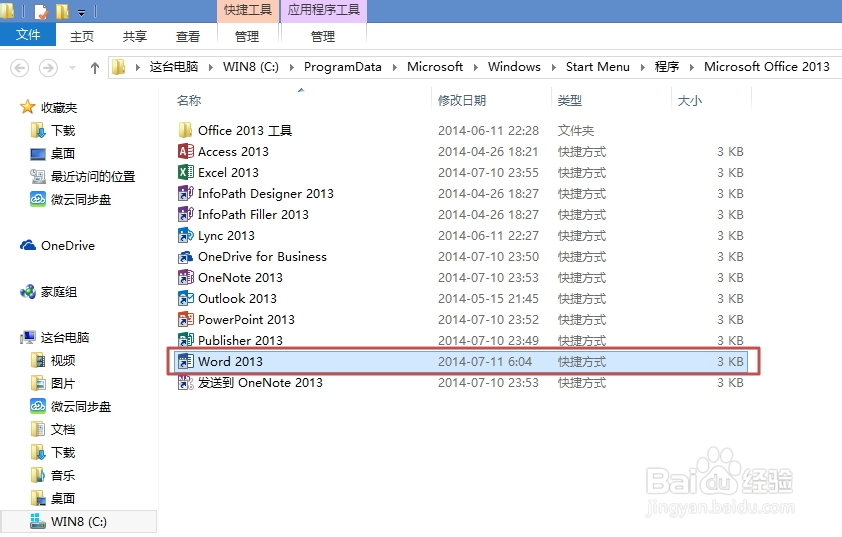Open OneDrive in the navigation pane
842x537 pixels.
tap(57, 245)
